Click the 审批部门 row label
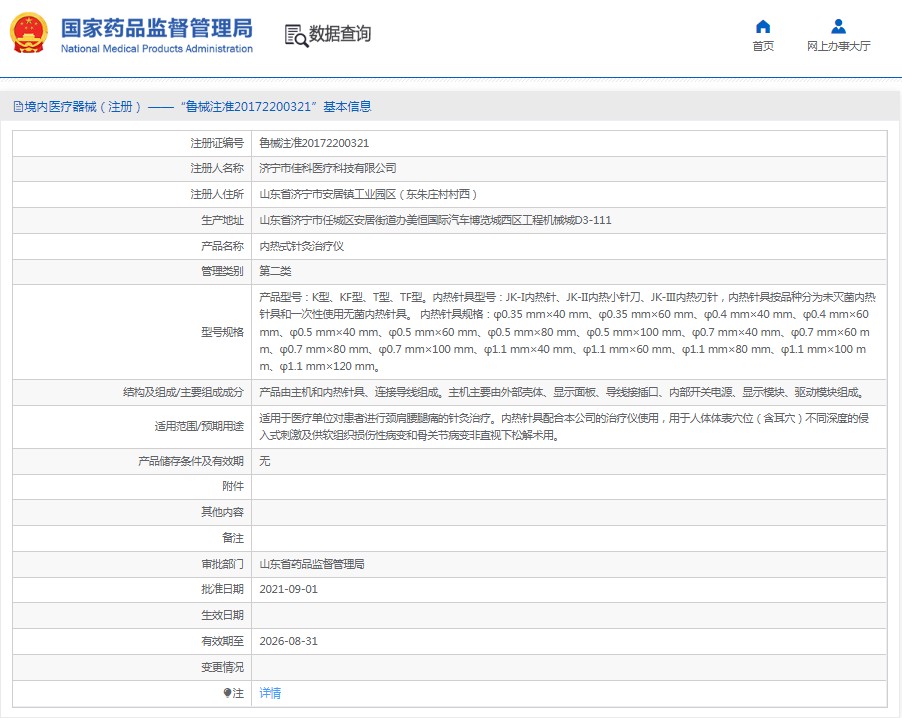This screenshot has width=902, height=718. point(222,564)
